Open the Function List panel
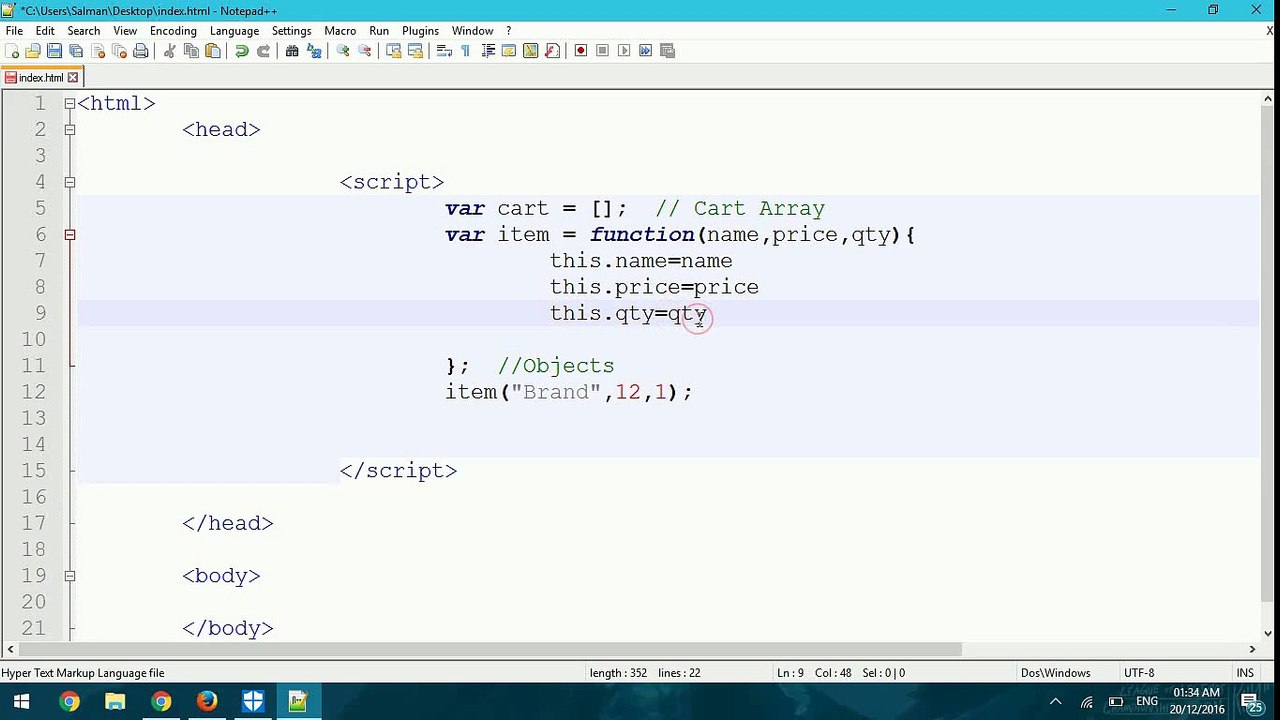1280x720 pixels. click(x=552, y=51)
